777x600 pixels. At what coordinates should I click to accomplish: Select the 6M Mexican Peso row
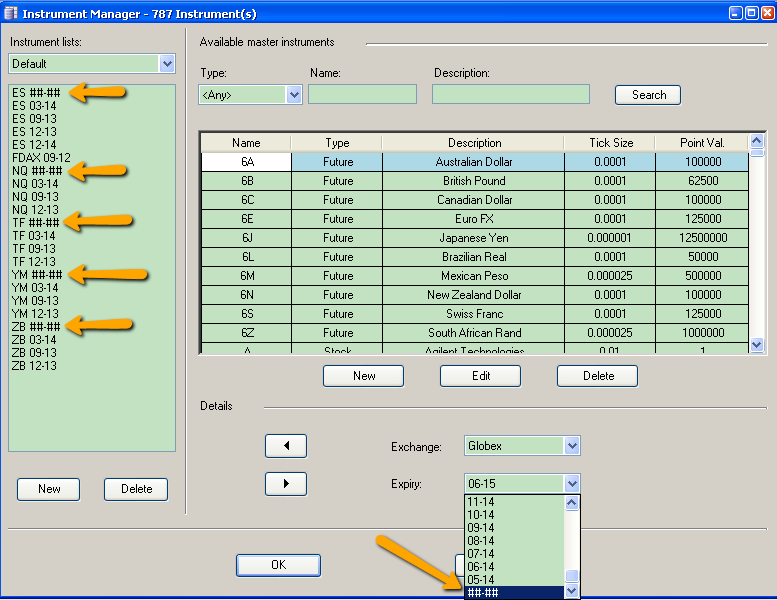point(475,276)
